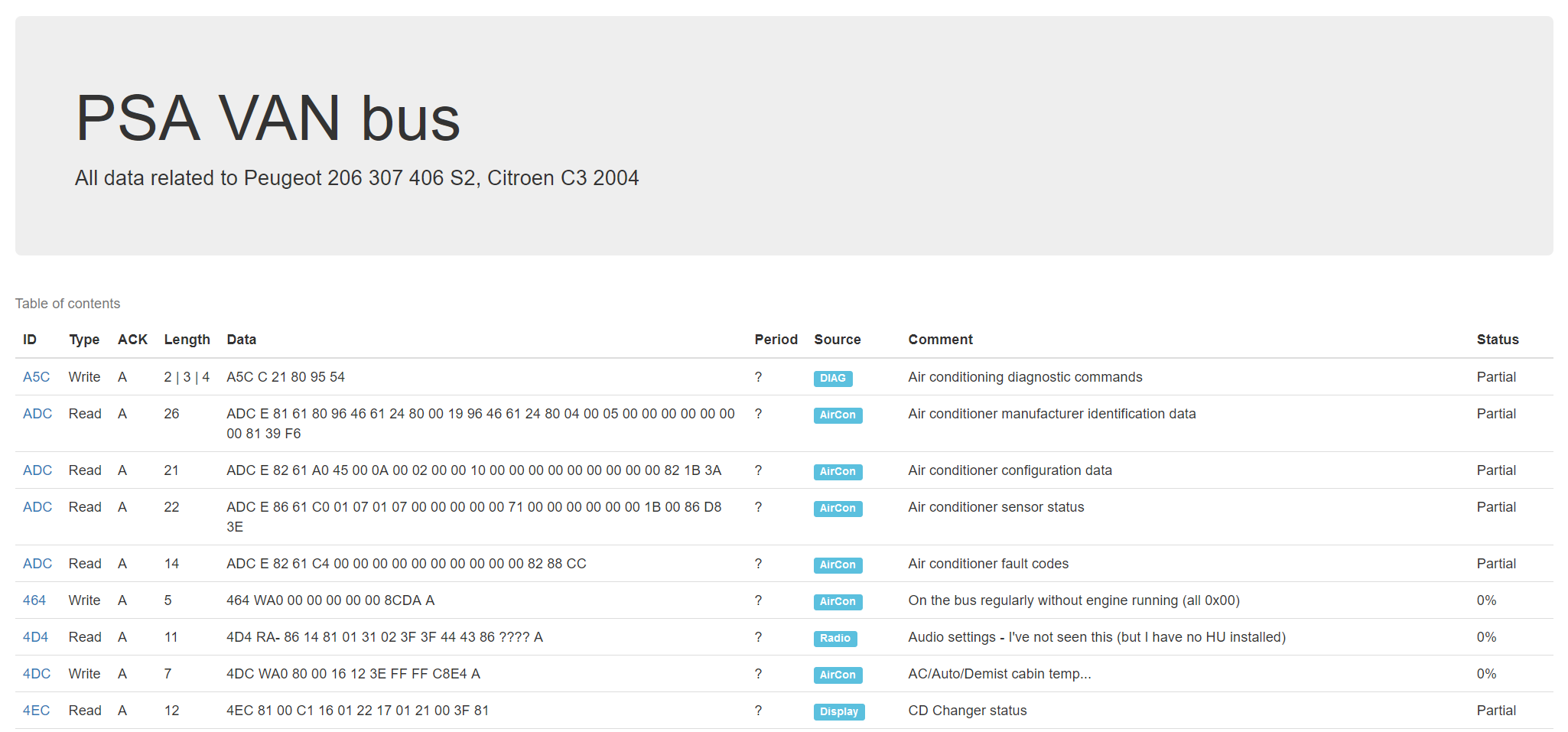Click AirCon badge in sensor status row
The width and height of the screenshot is (1568, 732).
tap(838, 508)
